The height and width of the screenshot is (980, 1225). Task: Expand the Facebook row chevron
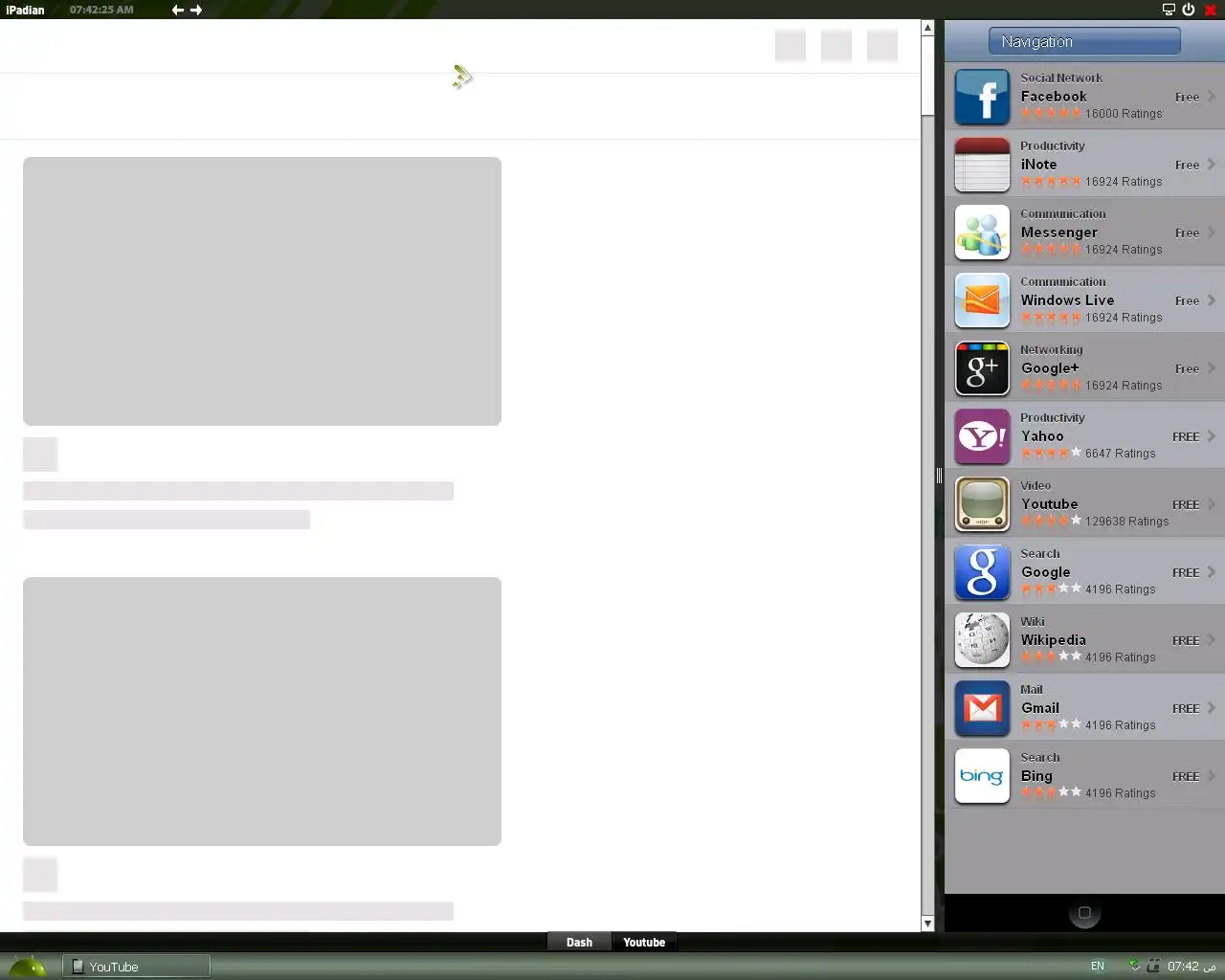coord(1212,97)
